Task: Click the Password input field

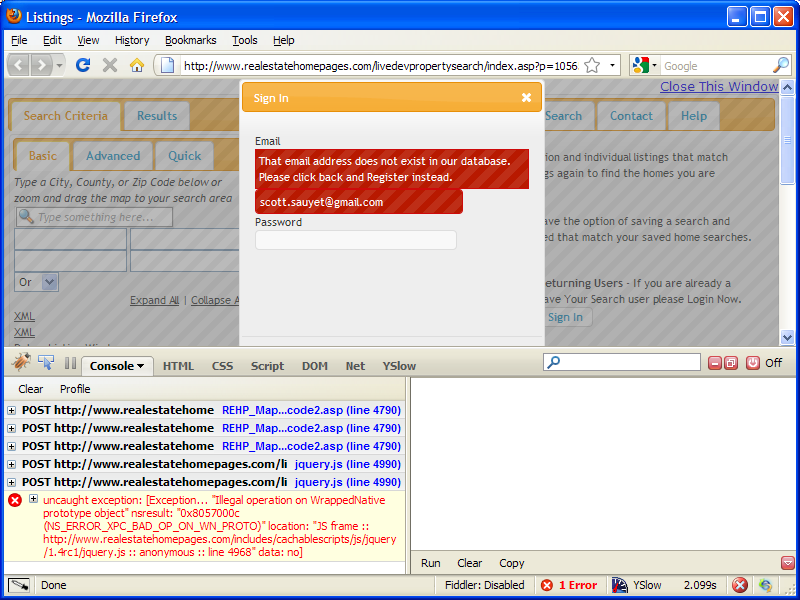Action: (356, 240)
